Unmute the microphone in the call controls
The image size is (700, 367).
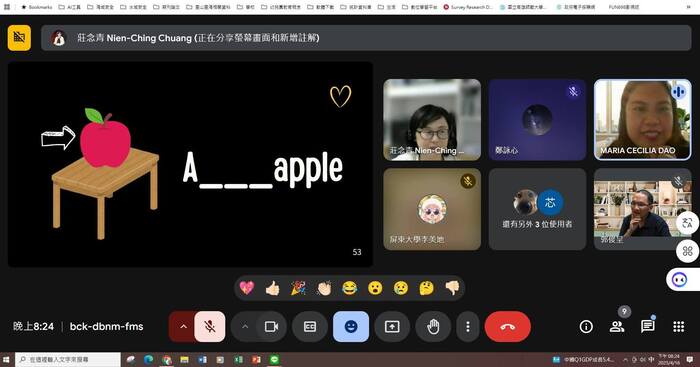coord(210,327)
